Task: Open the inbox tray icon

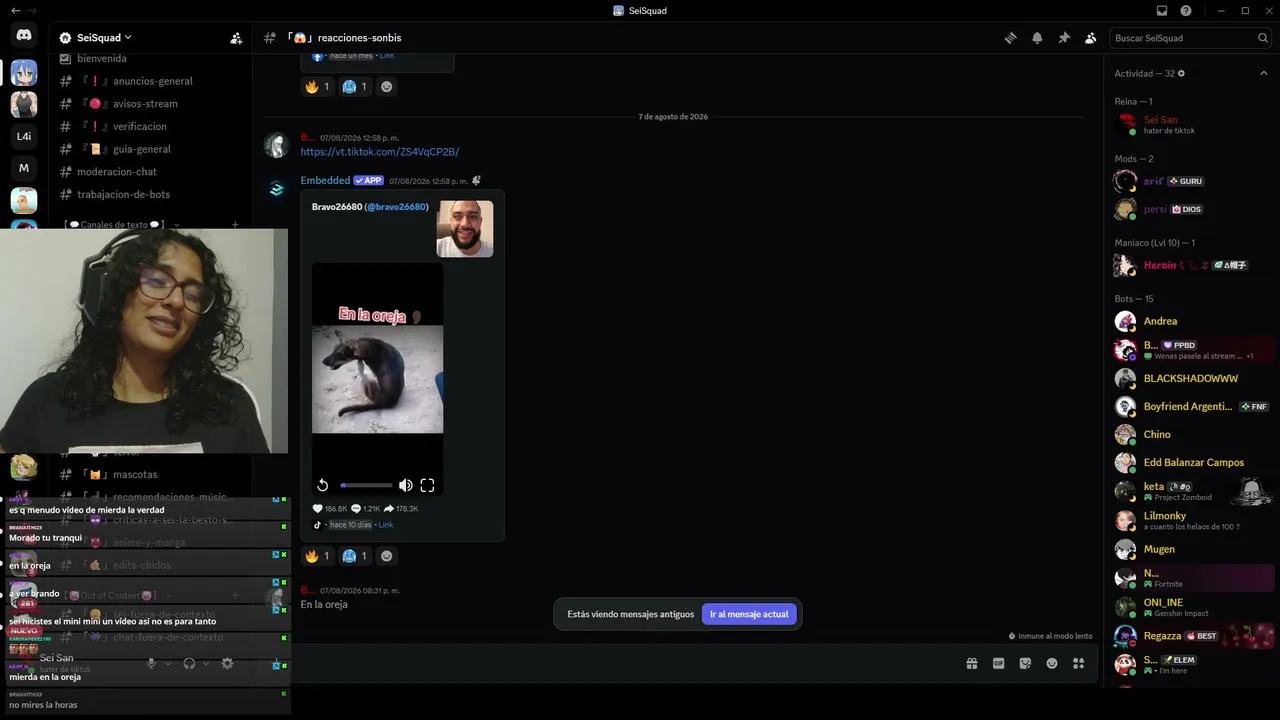Action: (1162, 10)
